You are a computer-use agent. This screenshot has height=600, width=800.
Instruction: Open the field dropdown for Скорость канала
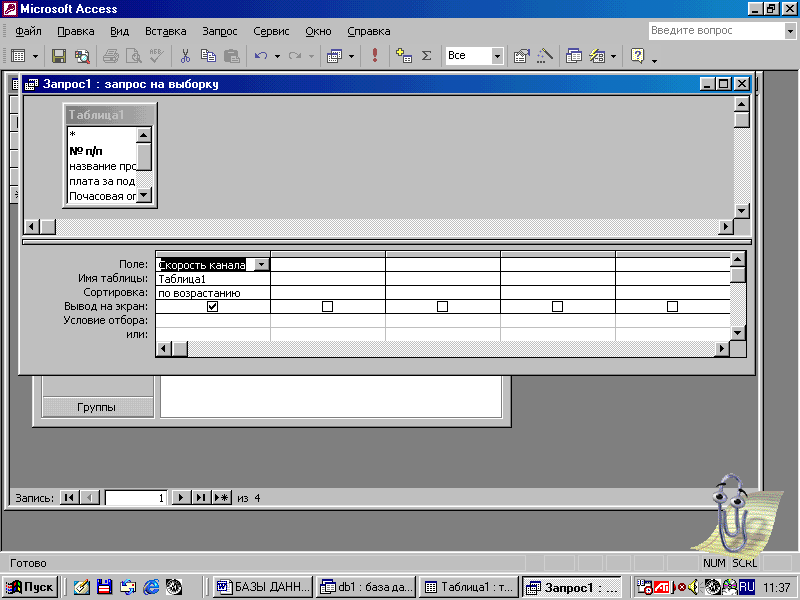261,265
